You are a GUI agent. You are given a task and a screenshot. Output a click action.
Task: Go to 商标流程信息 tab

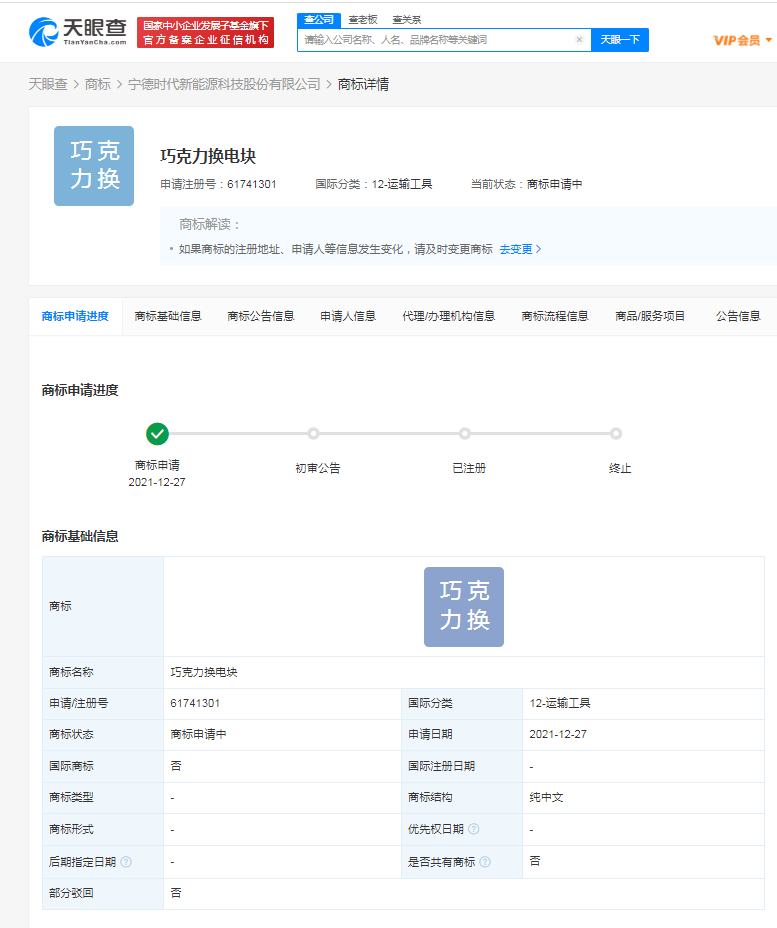pyautogui.click(x=555, y=316)
